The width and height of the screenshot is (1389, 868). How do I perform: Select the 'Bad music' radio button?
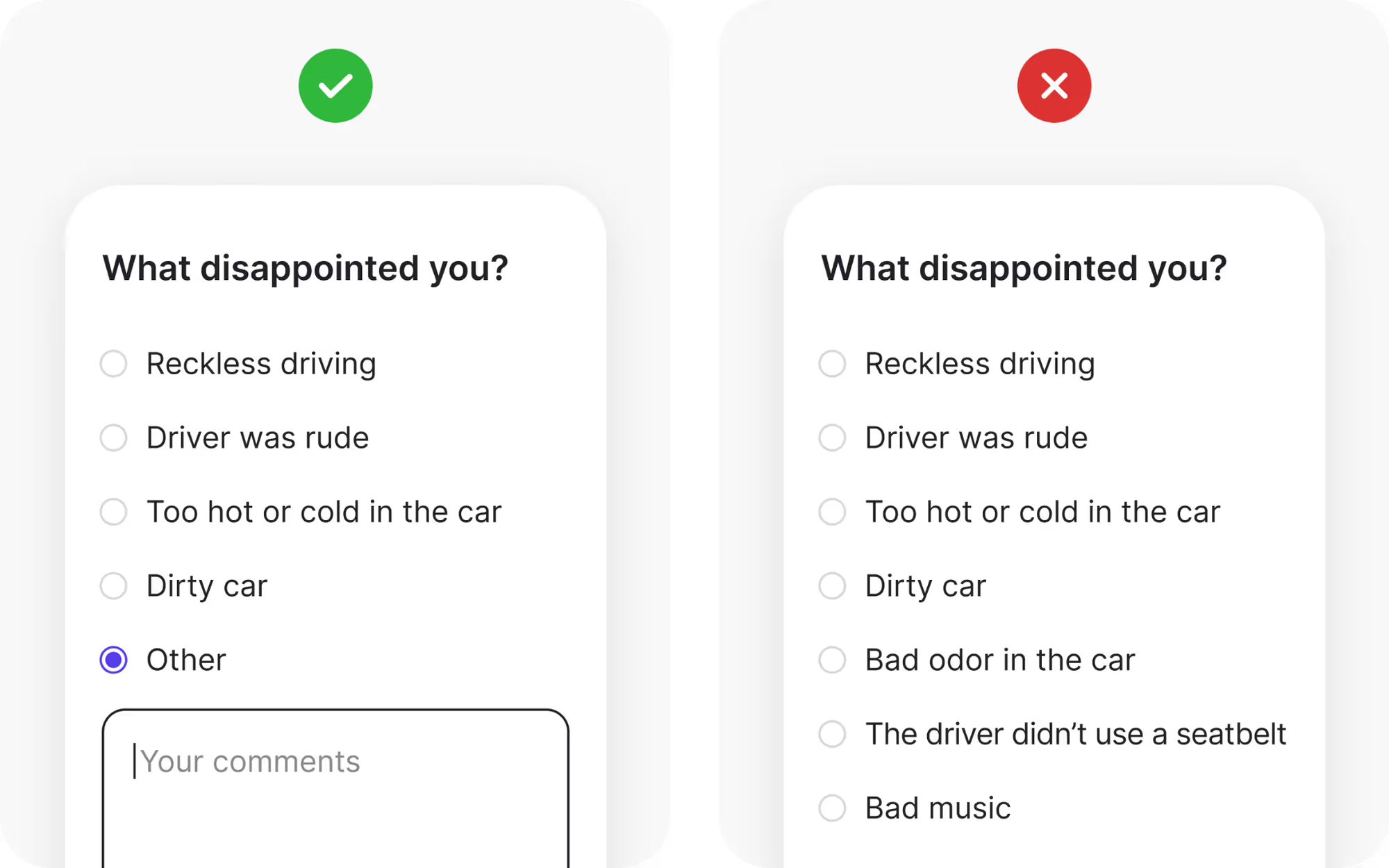[832, 808]
